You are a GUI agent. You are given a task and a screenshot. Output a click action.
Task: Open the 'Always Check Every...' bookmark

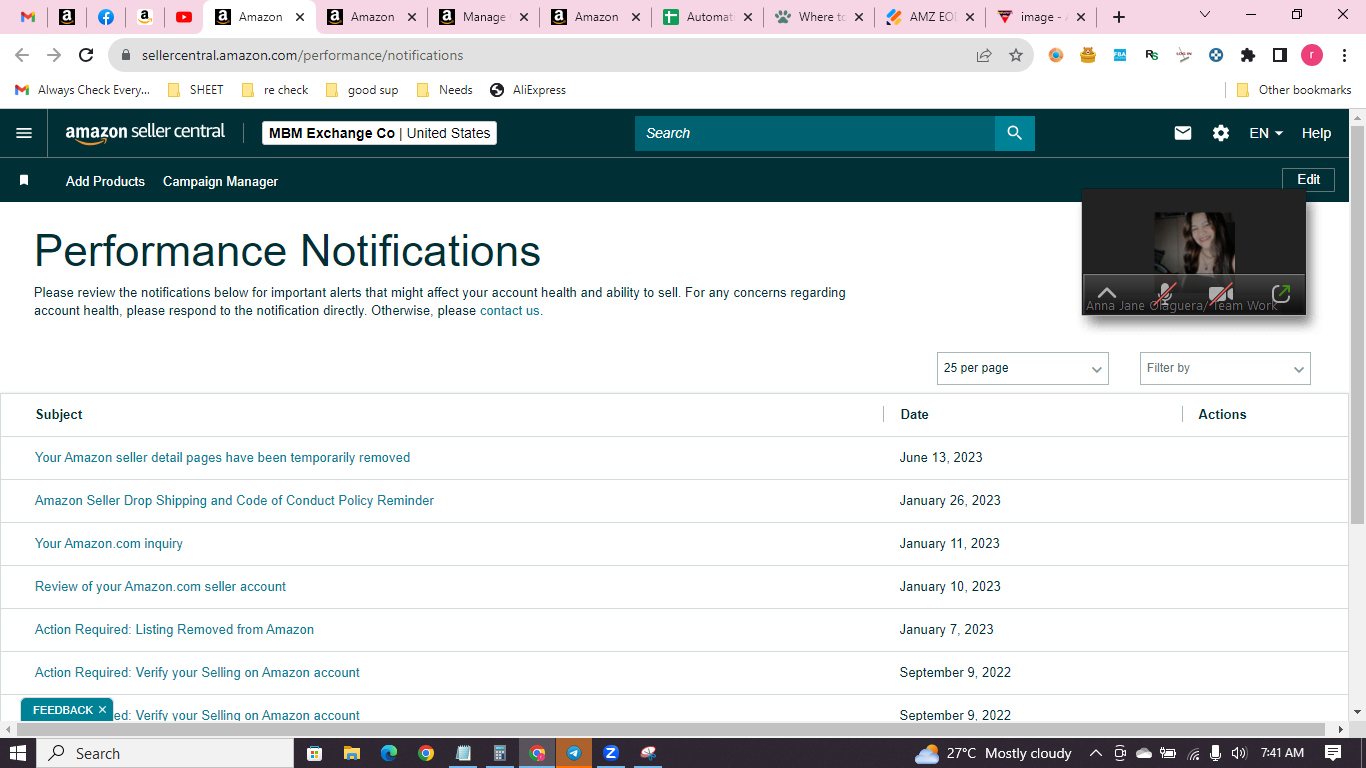[83, 90]
